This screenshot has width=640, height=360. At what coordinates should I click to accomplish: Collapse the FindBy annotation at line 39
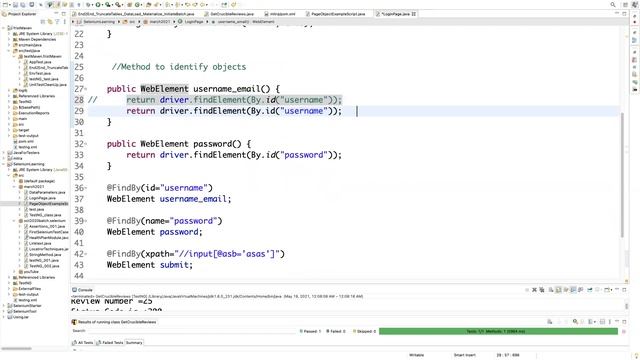[x=86, y=221]
